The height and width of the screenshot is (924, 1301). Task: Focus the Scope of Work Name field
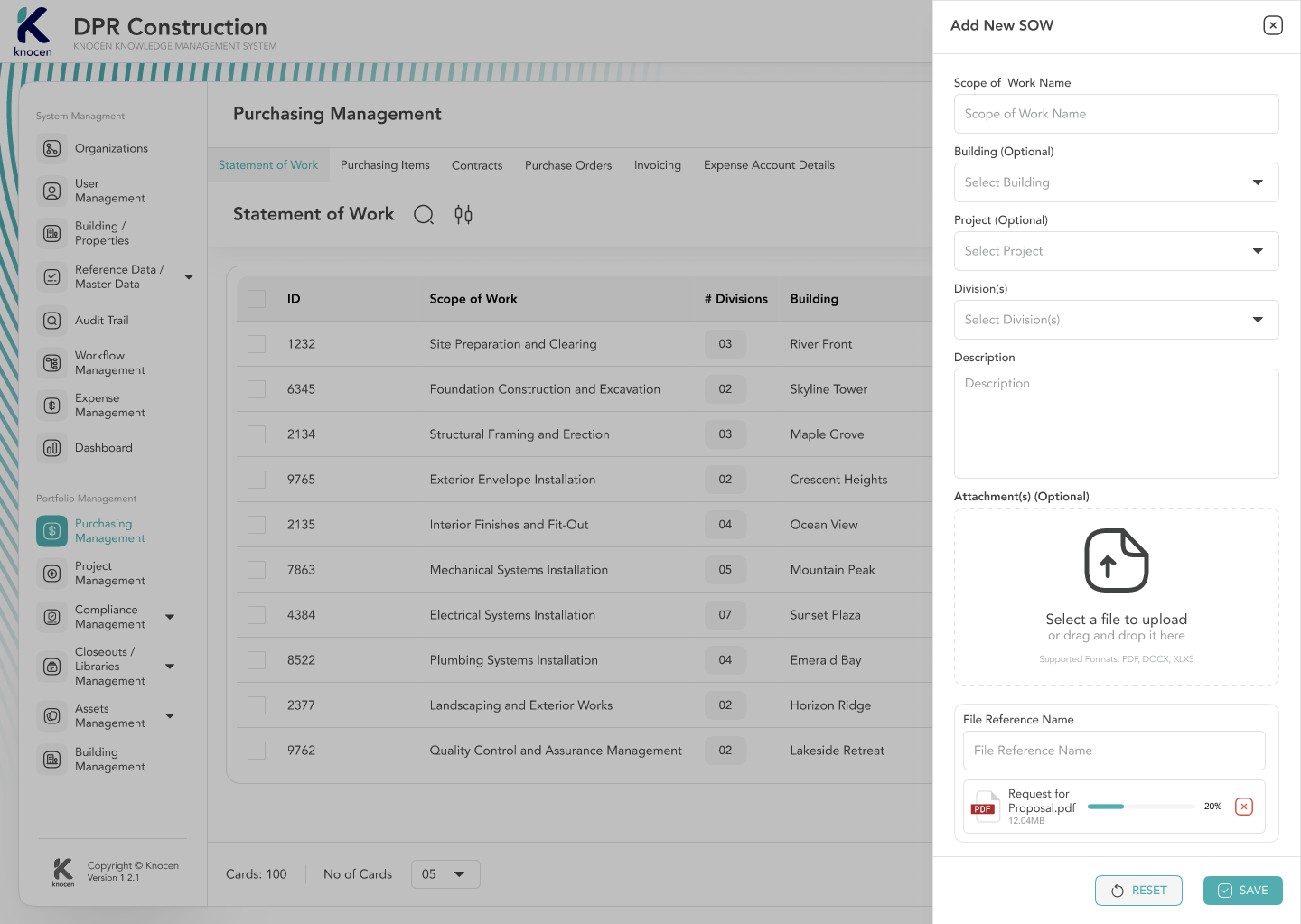coord(1116,114)
